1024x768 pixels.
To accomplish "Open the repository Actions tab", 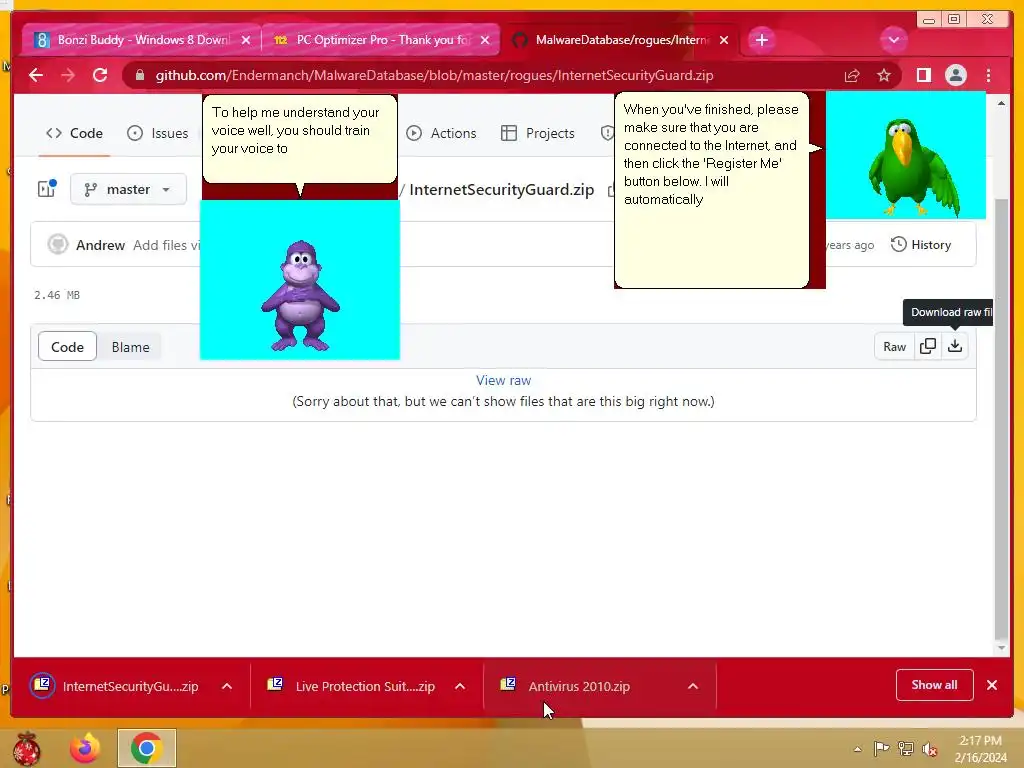I will (x=441, y=133).
